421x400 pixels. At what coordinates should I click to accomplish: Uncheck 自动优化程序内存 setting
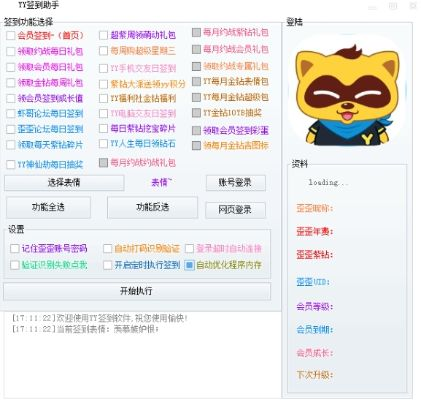pyautogui.click(x=189, y=265)
